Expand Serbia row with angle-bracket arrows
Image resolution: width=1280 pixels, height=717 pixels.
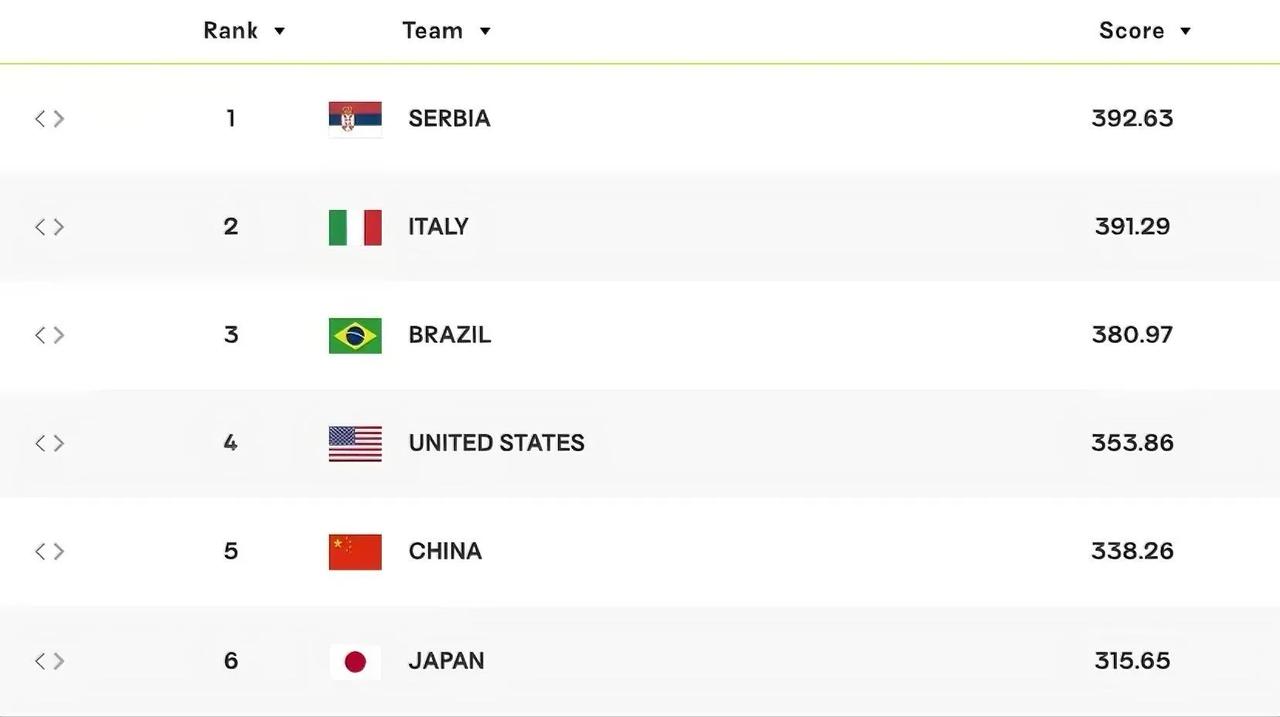(50, 118)
